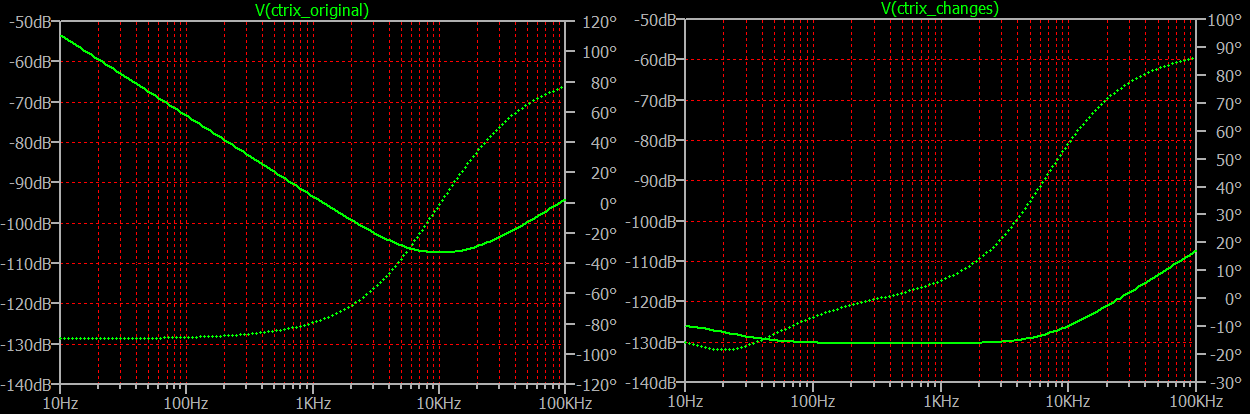The image size is (1251, 415).
Task: Select the V(ctrix_changes) trace label
Action: [938, 8]
